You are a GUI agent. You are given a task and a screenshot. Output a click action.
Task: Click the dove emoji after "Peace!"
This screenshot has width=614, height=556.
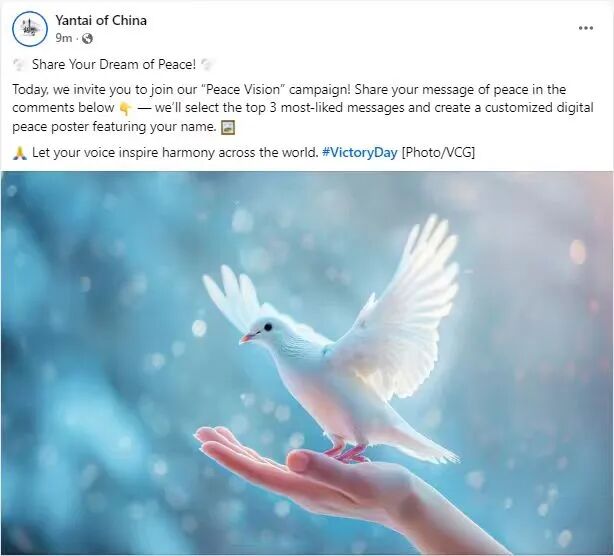coord(206,65)
